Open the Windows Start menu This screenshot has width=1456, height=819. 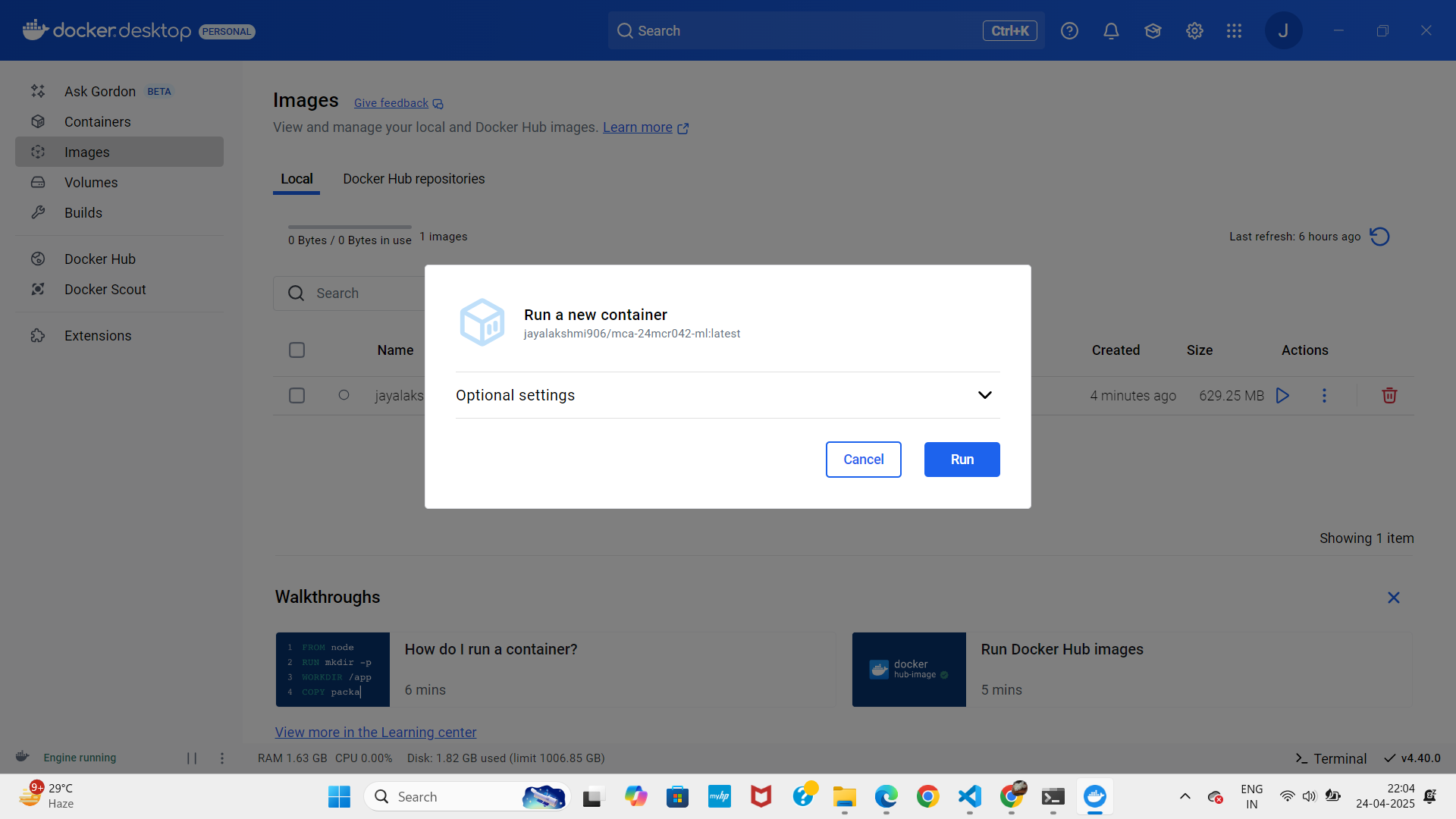point(339,796)
